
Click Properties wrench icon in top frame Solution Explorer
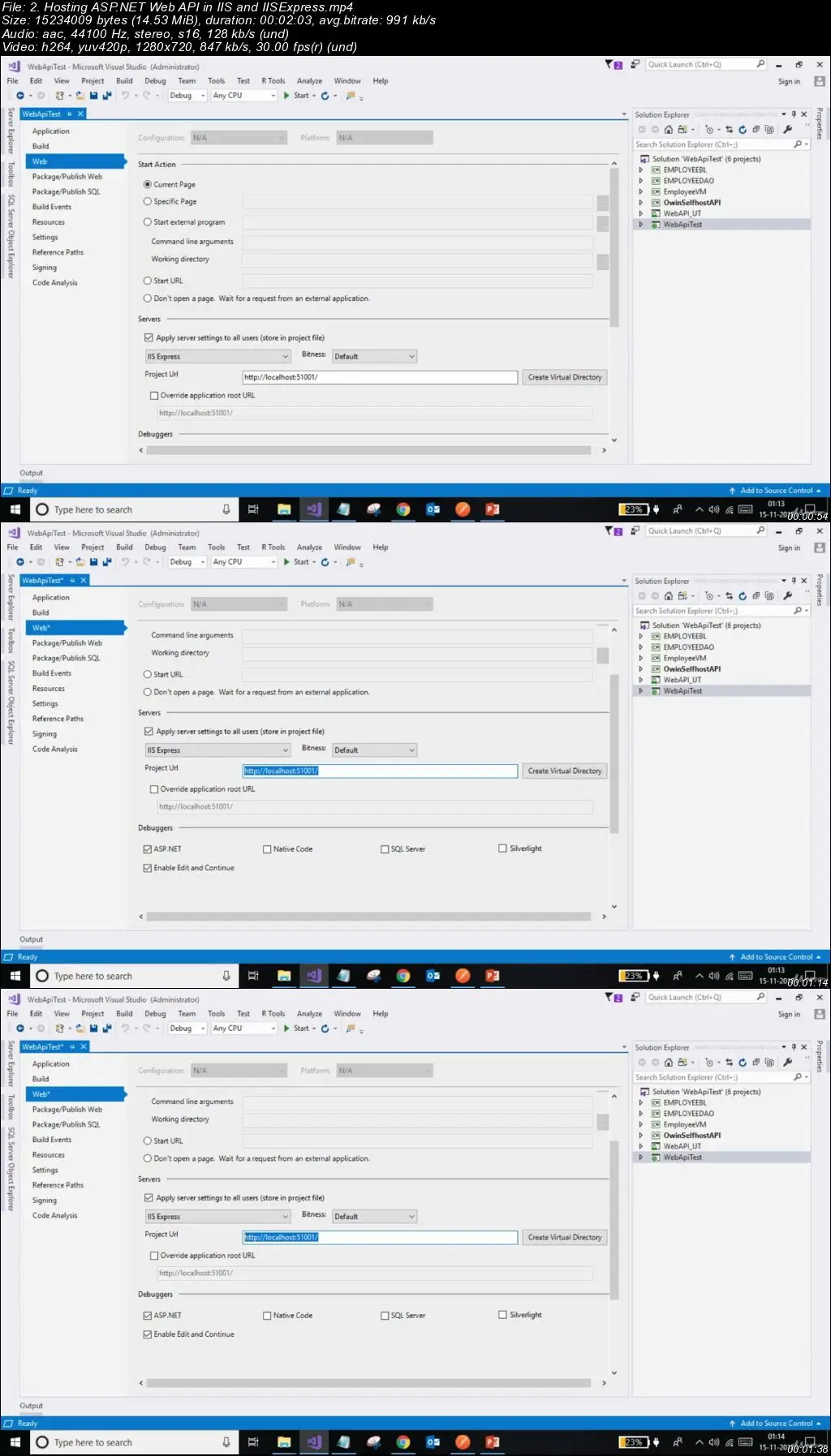(x=787, y=130)
